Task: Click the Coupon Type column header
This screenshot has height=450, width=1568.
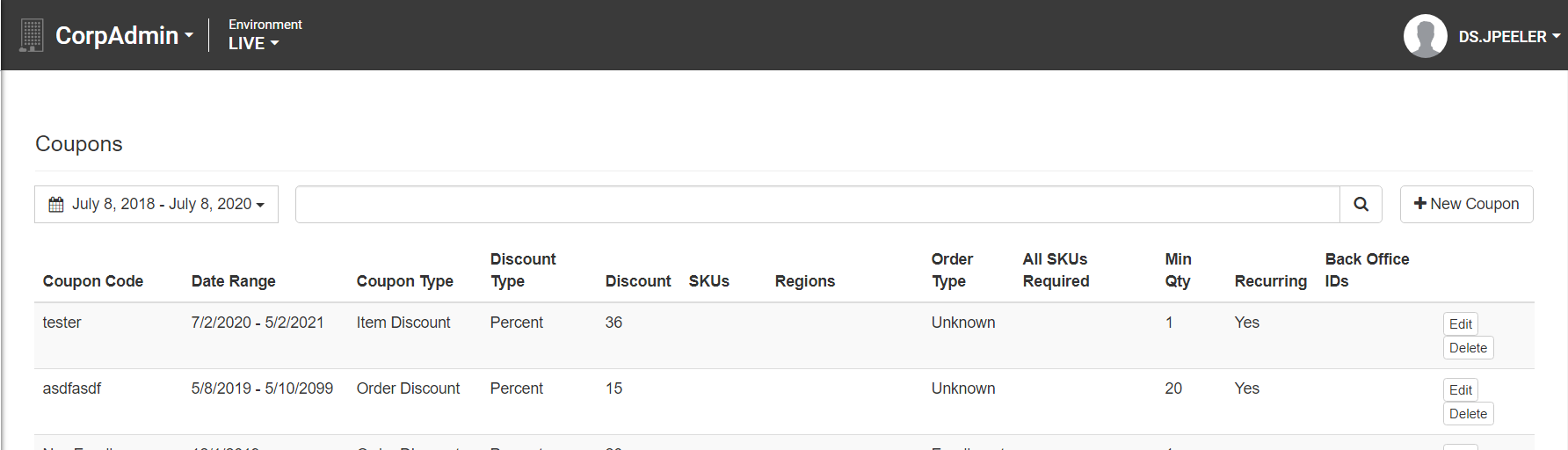Action: (404, 281)
